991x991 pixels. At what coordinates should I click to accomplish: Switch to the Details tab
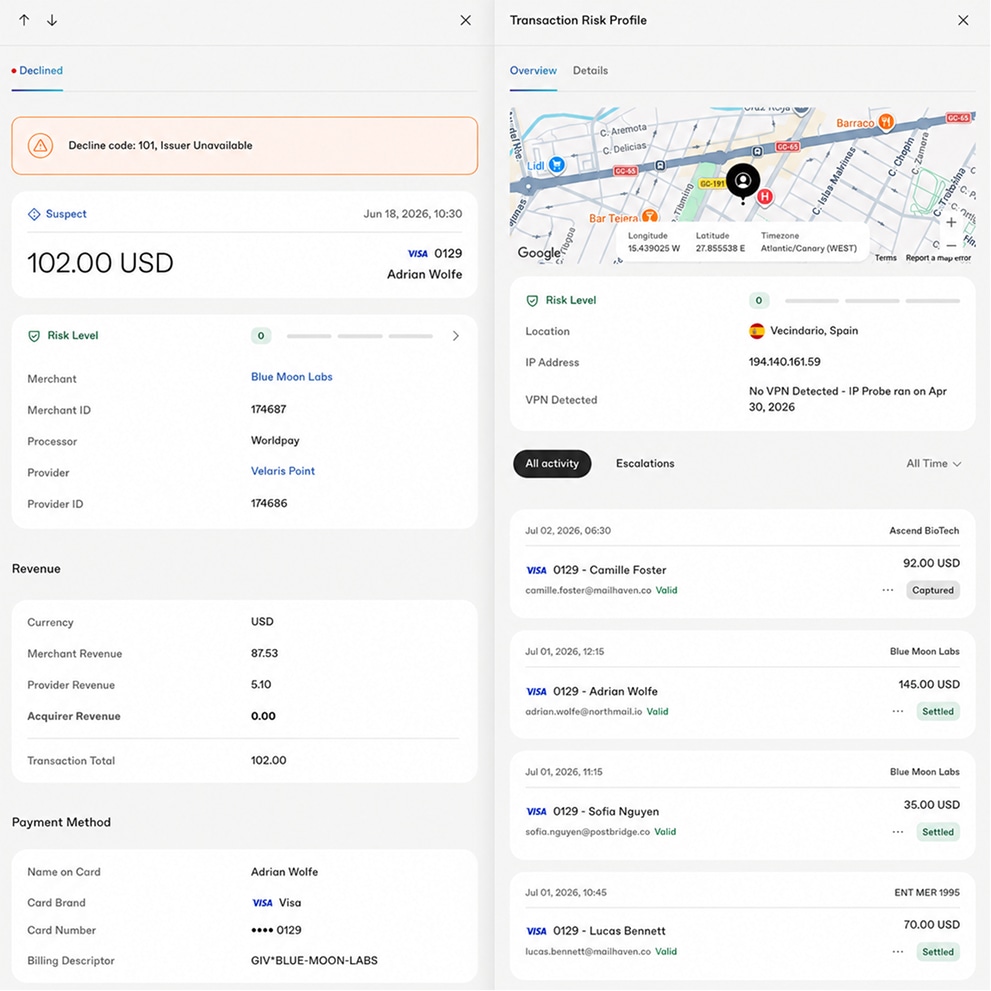pyautogui.click(x=590, y=70)
